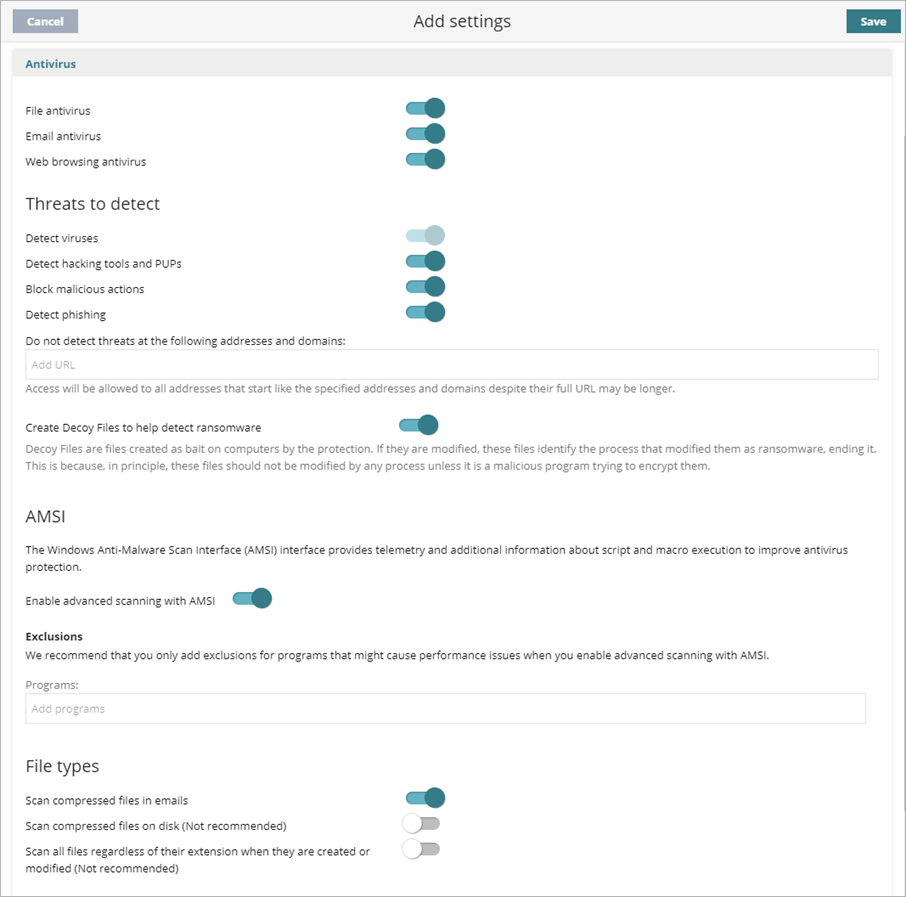The height and width of the screenshot is (897, 906).
Task: Click the Save button
Action: point(872,20)
